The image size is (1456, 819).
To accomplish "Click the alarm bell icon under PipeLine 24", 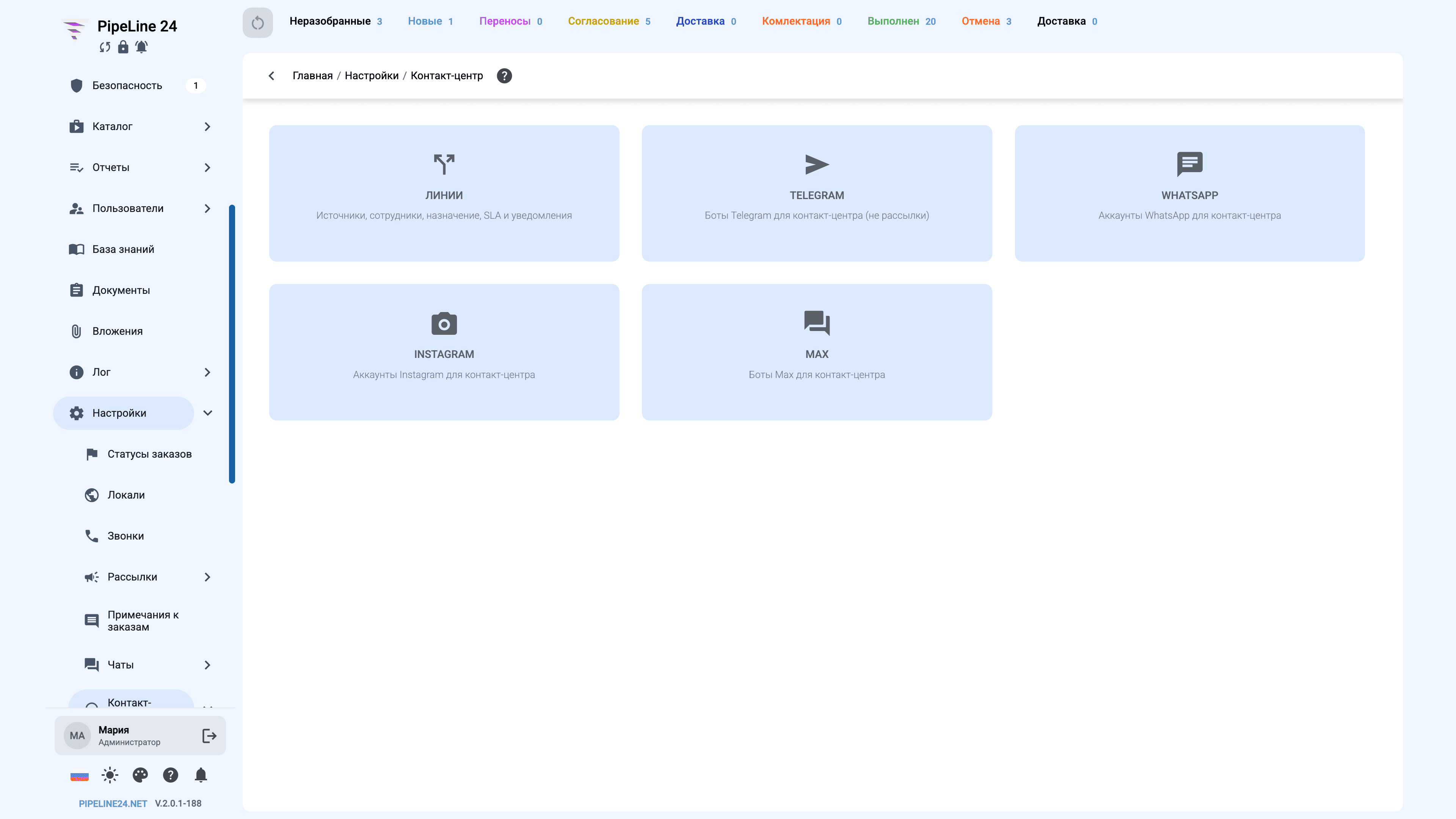I will (141, 47).
